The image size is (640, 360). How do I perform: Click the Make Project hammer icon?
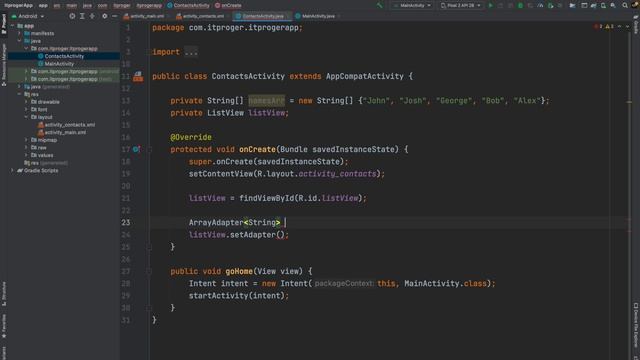tap(380, 5)
